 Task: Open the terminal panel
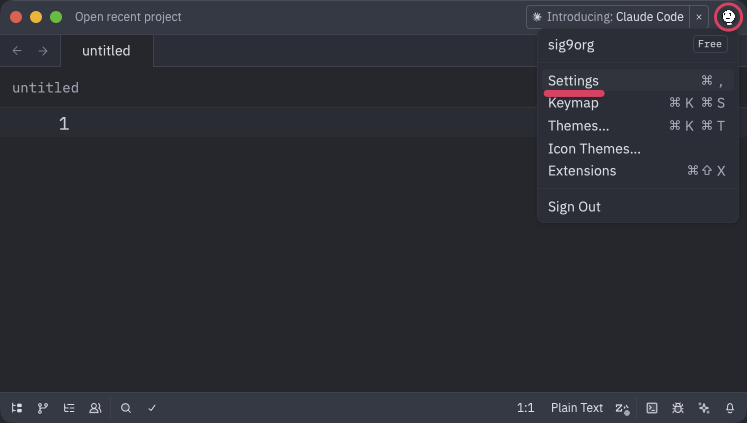(x=652, y=408)
